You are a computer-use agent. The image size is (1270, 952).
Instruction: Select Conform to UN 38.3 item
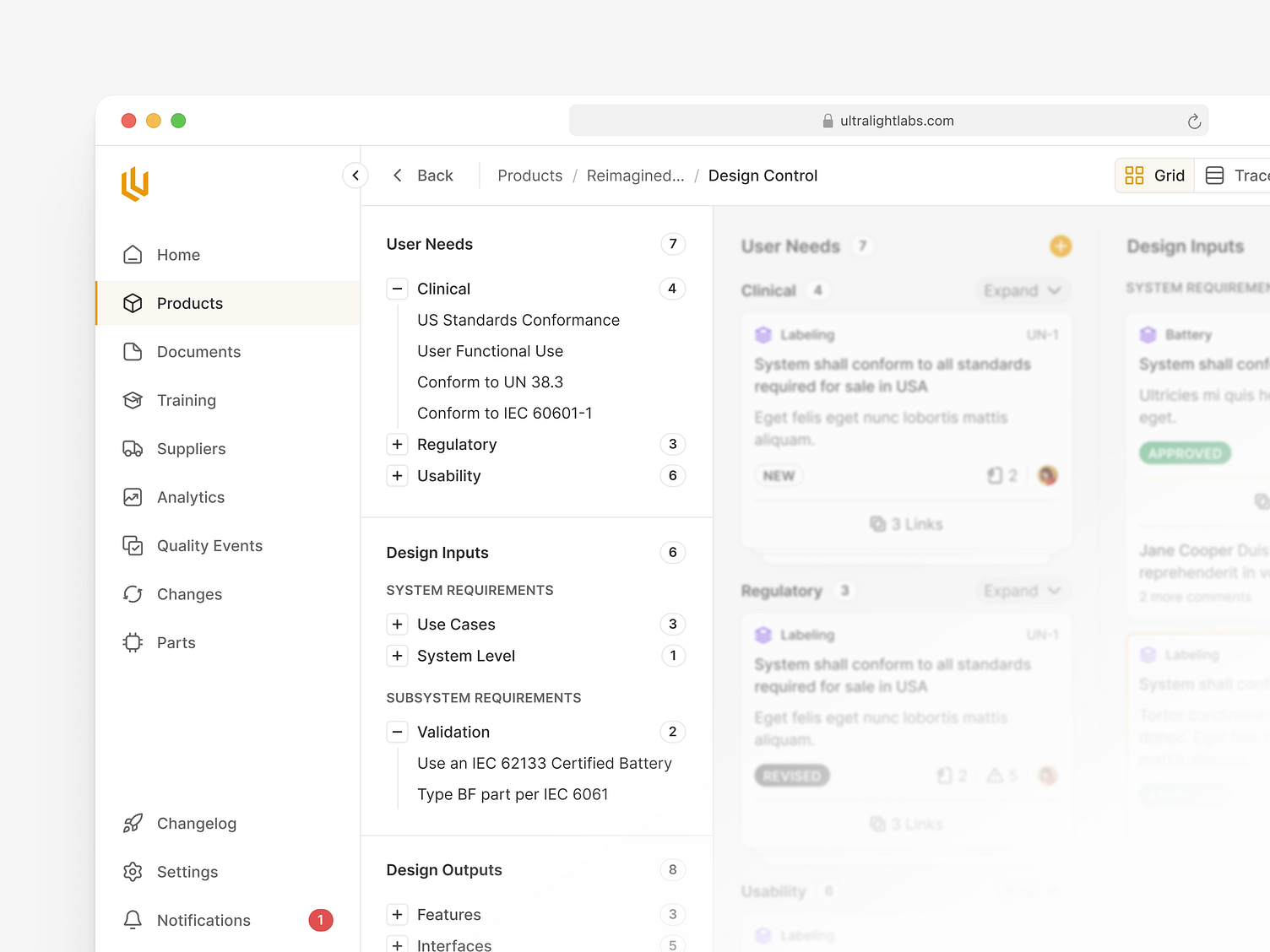click(490, 382)
